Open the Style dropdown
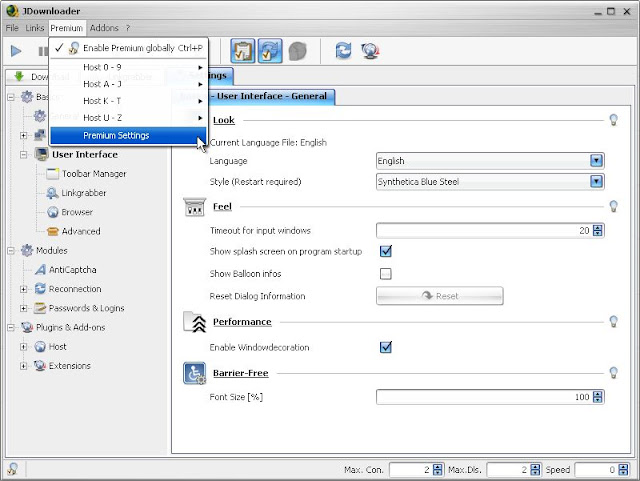 pyautogui.click(x=596, y=181)
